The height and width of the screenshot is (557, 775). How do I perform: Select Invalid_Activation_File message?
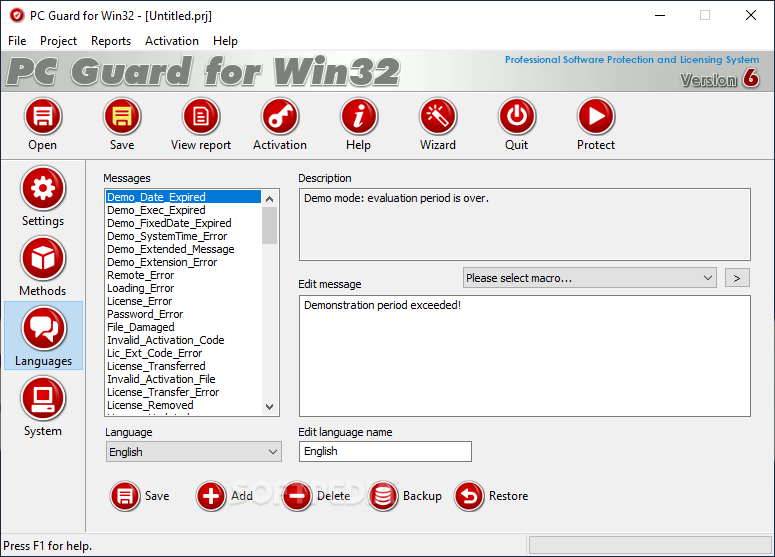click(x=183, y=379)
